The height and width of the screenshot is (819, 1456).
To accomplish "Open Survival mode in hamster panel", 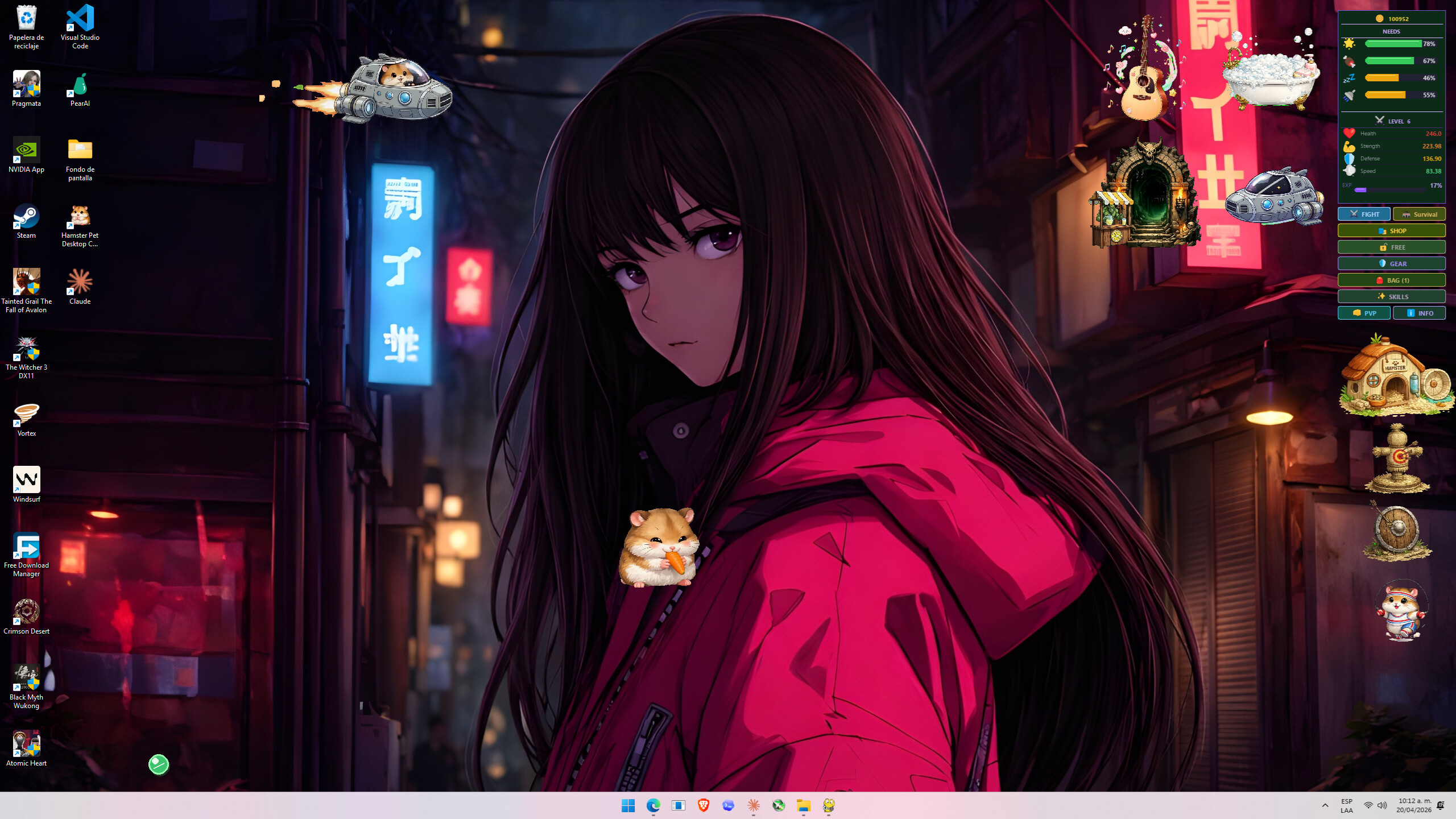I will point(1419,214).
